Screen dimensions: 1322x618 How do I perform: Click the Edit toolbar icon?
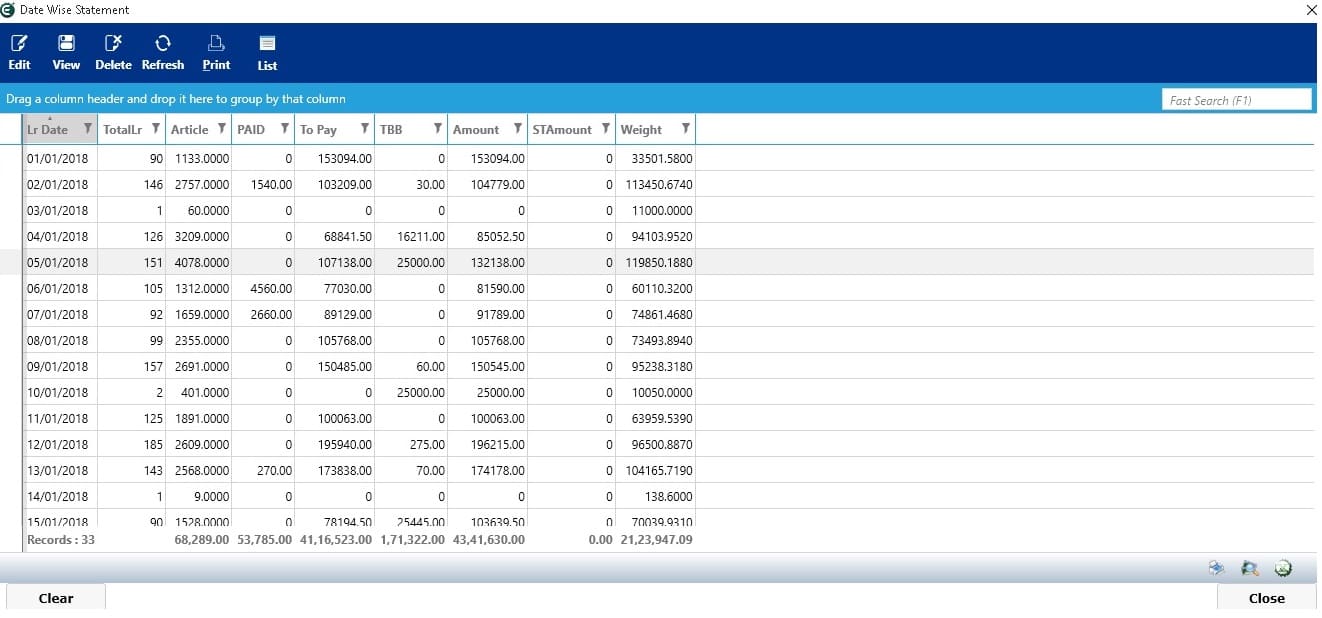(x=19, y=53)
